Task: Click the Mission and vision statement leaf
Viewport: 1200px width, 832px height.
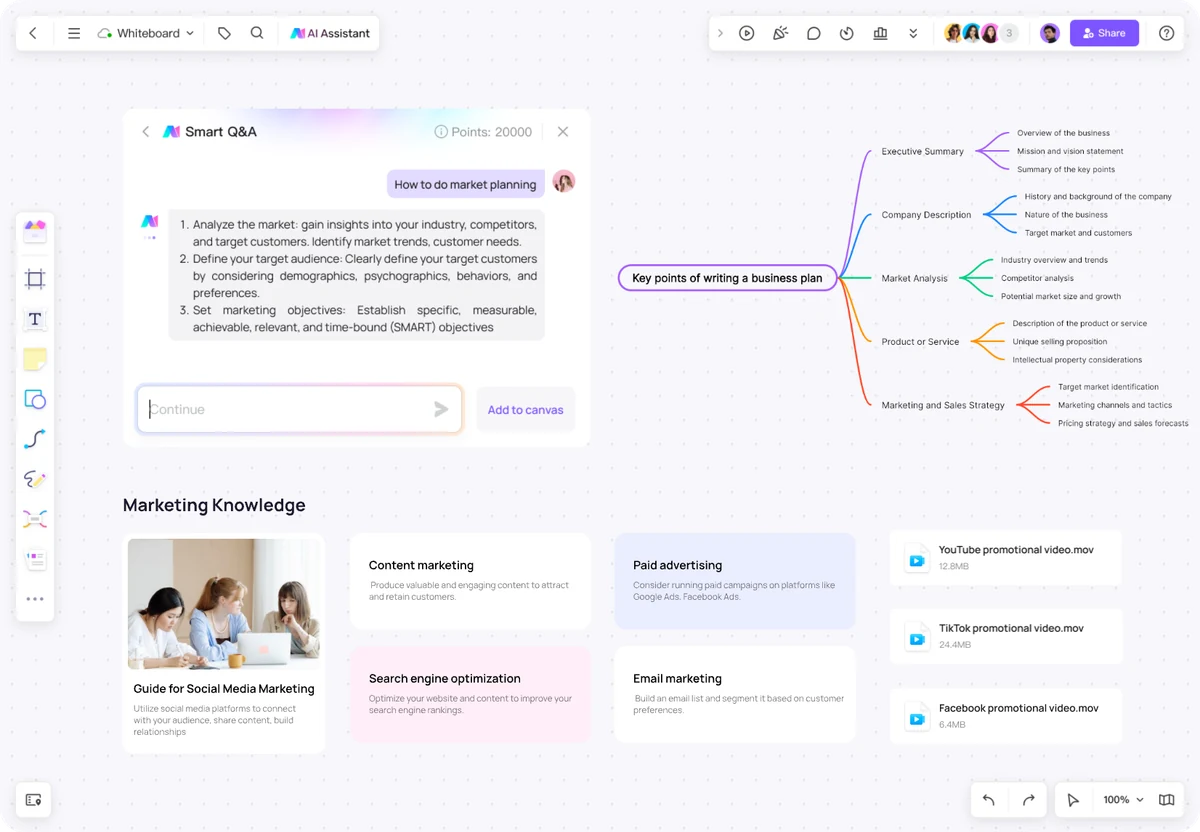Action: coord(1070,151)
